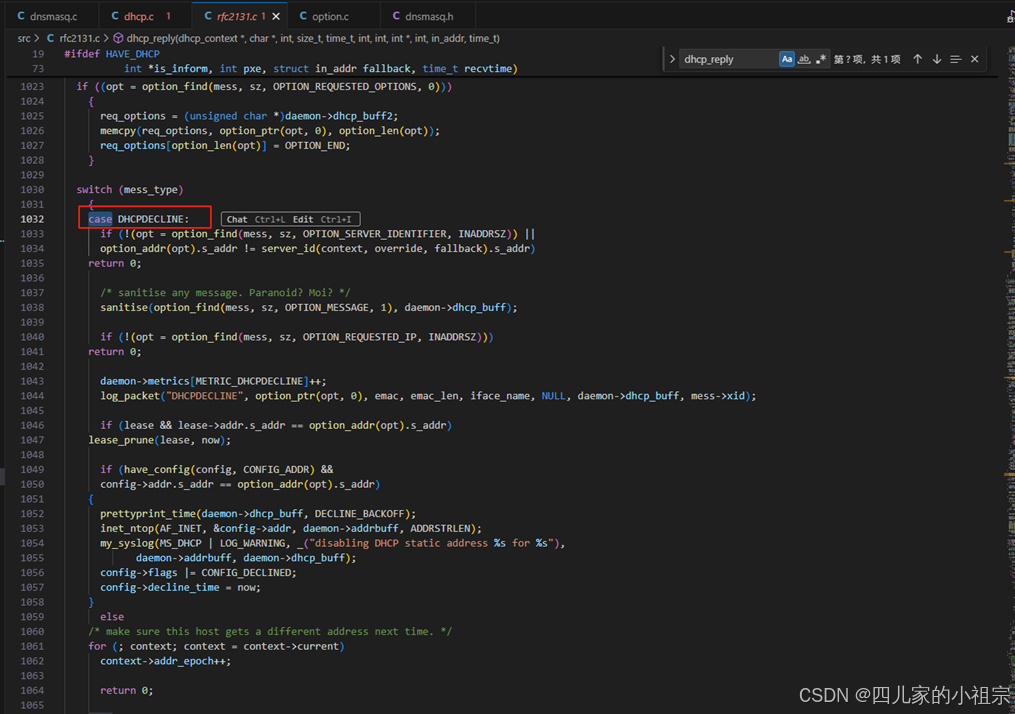Click OPTION_REQUESTED_OPTIONS in line 1023
Viewport: 1015px width, 714px height.
point(344,86)
